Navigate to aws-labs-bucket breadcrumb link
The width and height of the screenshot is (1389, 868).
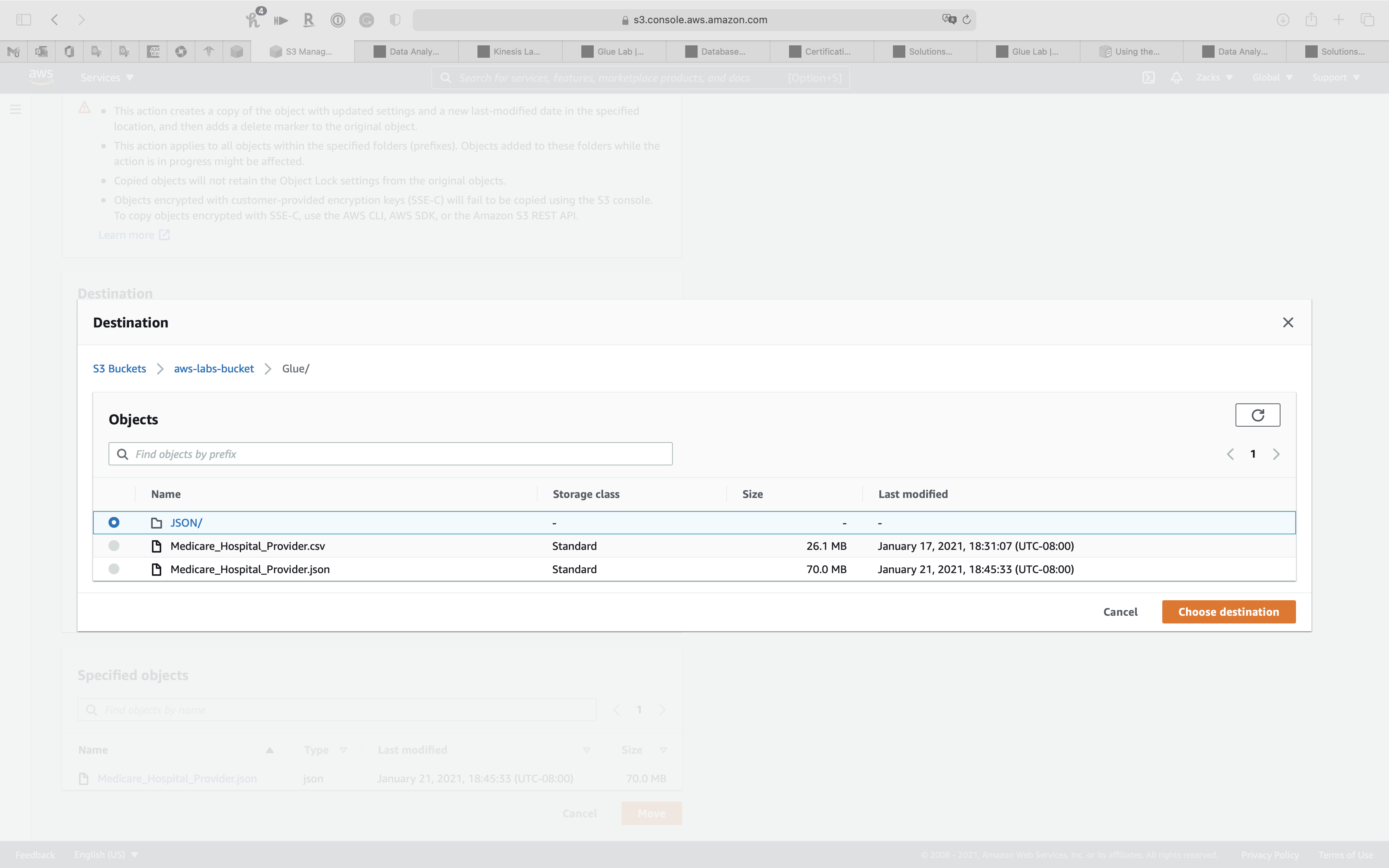[x=214, y=369]
